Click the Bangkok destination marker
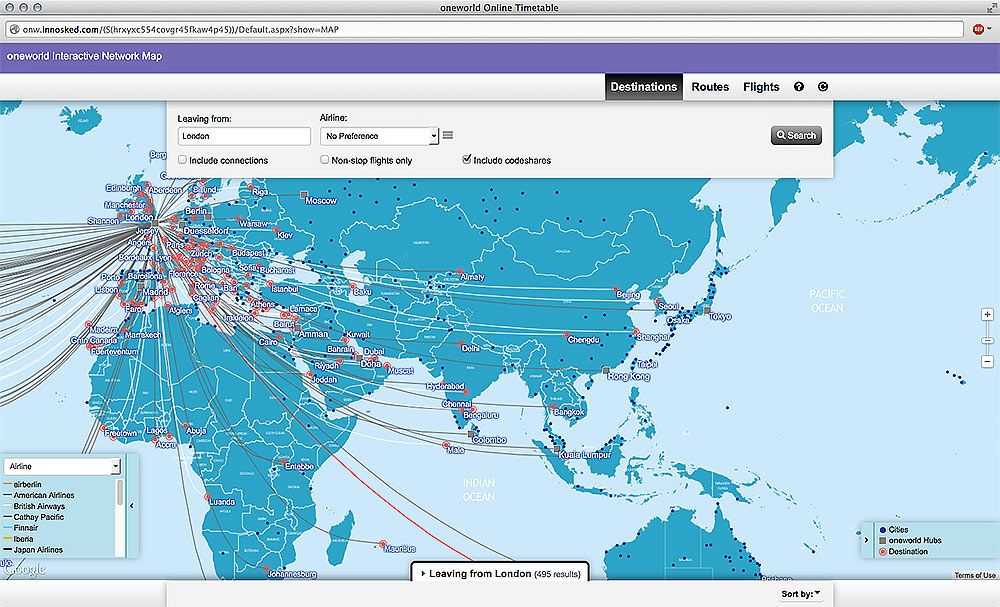Image resolution: width=1000 pixels, height=607 pixels. click(x=552, y=406)
